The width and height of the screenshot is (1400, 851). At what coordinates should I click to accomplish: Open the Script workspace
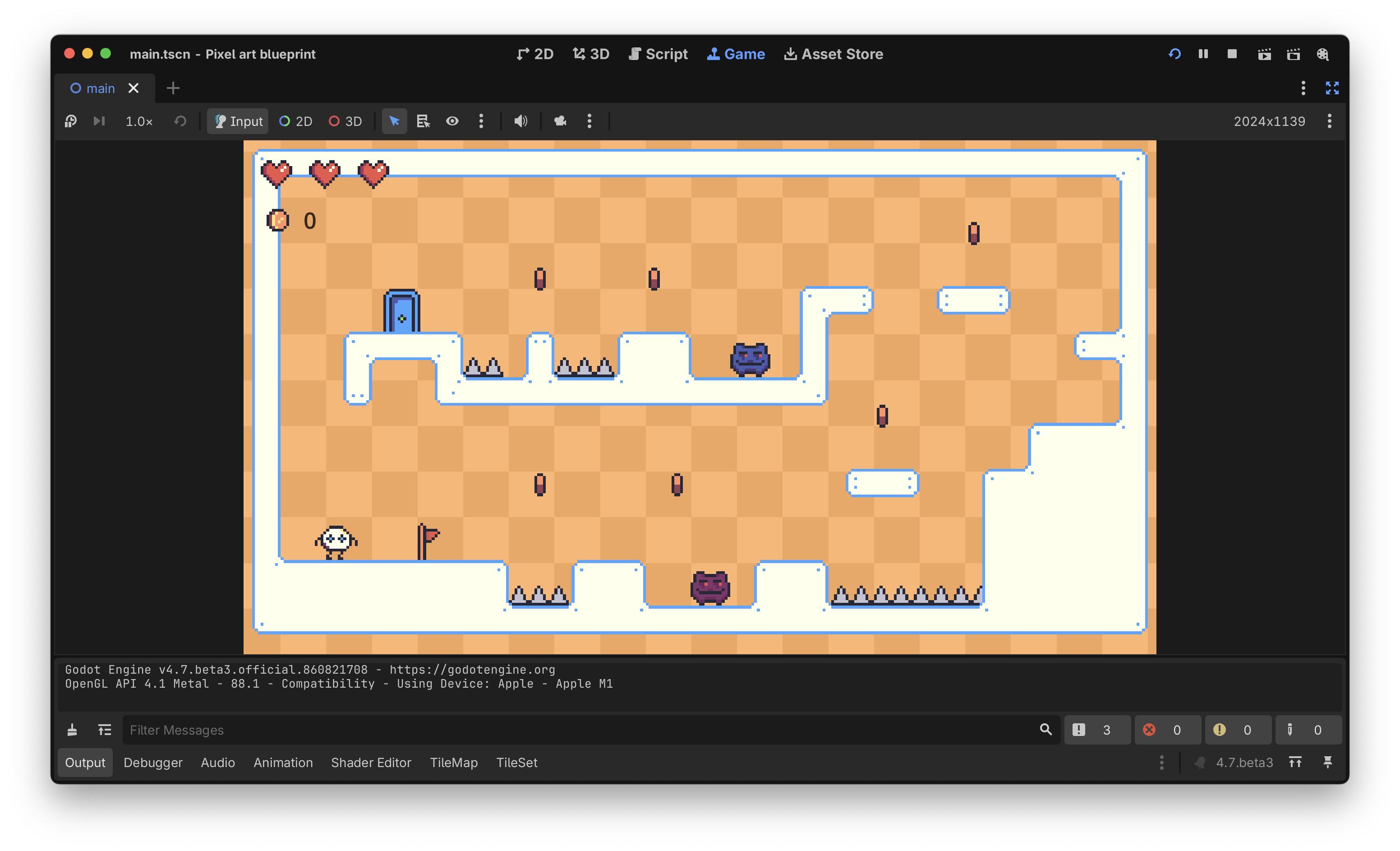pyautogui.click(x=658, y=54)
